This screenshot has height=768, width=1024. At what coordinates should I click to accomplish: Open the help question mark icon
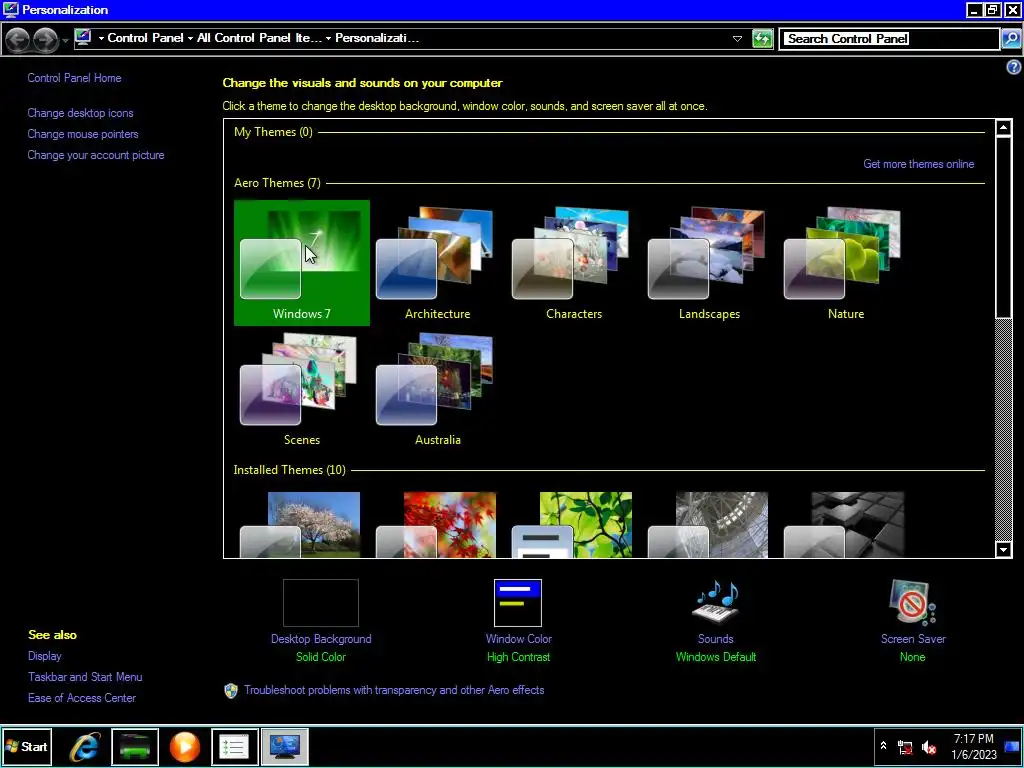(1014, 67)
